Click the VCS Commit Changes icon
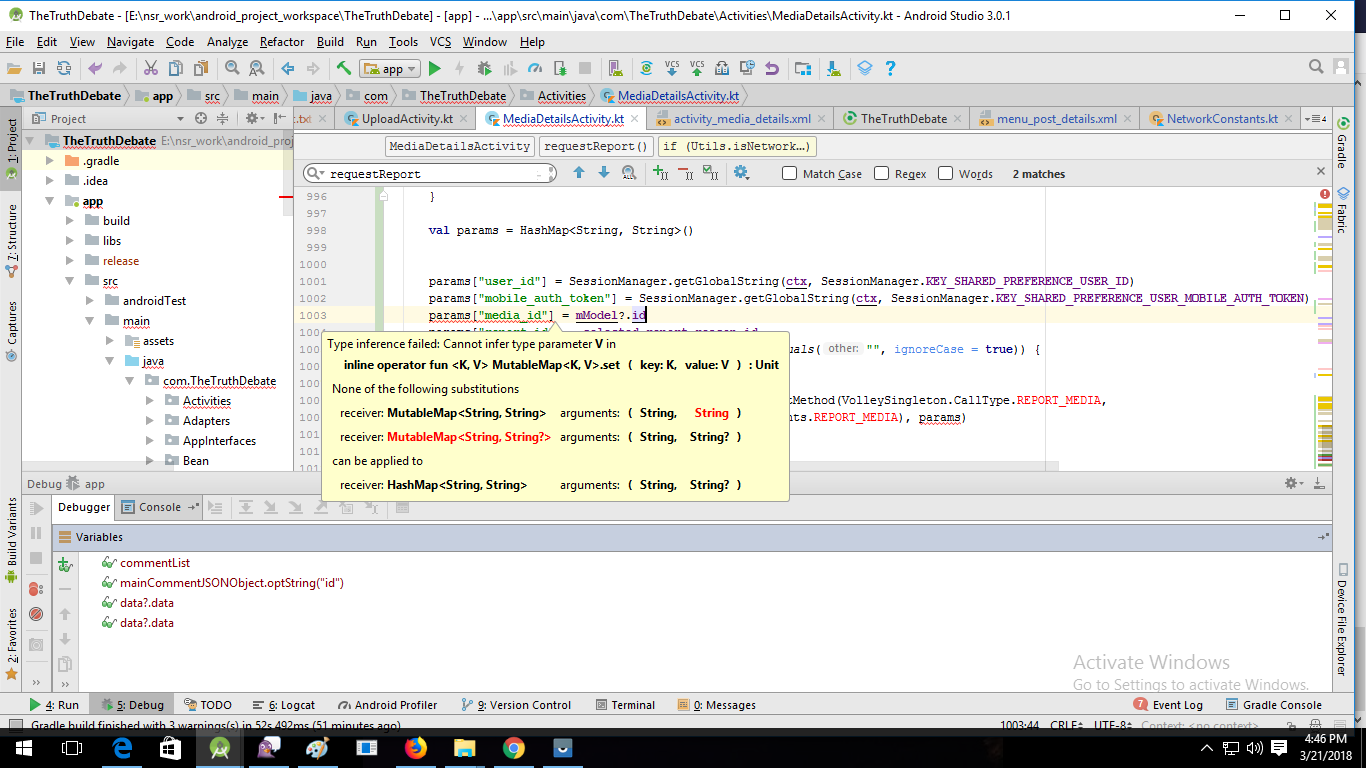 697,68
